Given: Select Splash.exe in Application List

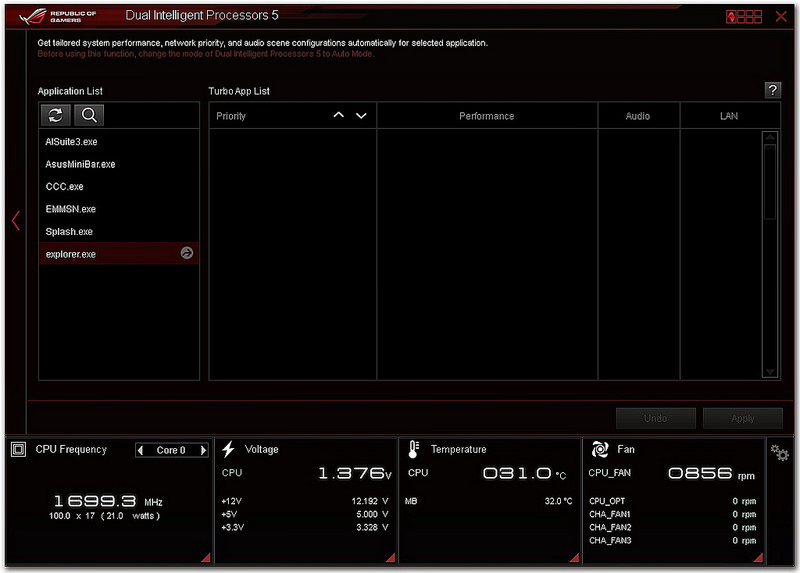Looking at the screenshot, I should 119,232.
